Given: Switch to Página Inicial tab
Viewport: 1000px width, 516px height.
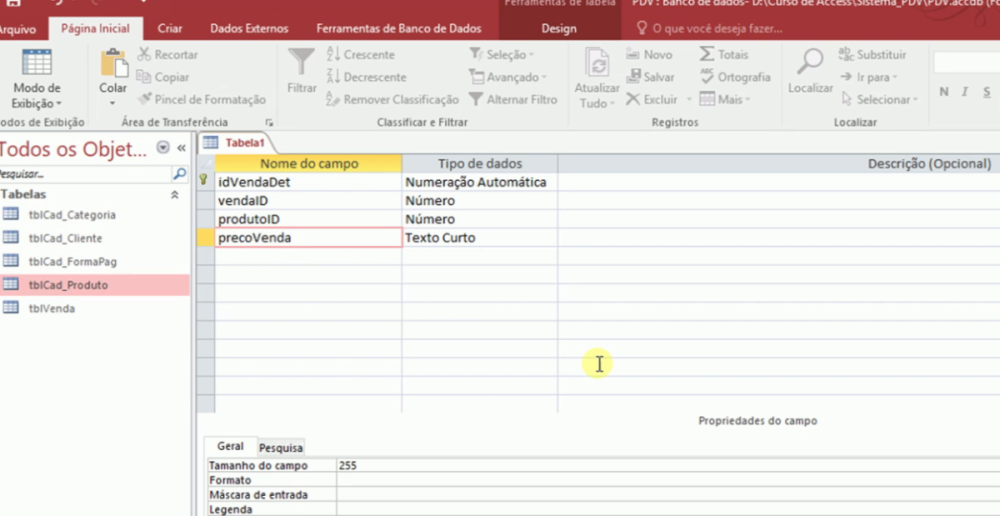Looking at the screenshot, I should coord(95,29).
